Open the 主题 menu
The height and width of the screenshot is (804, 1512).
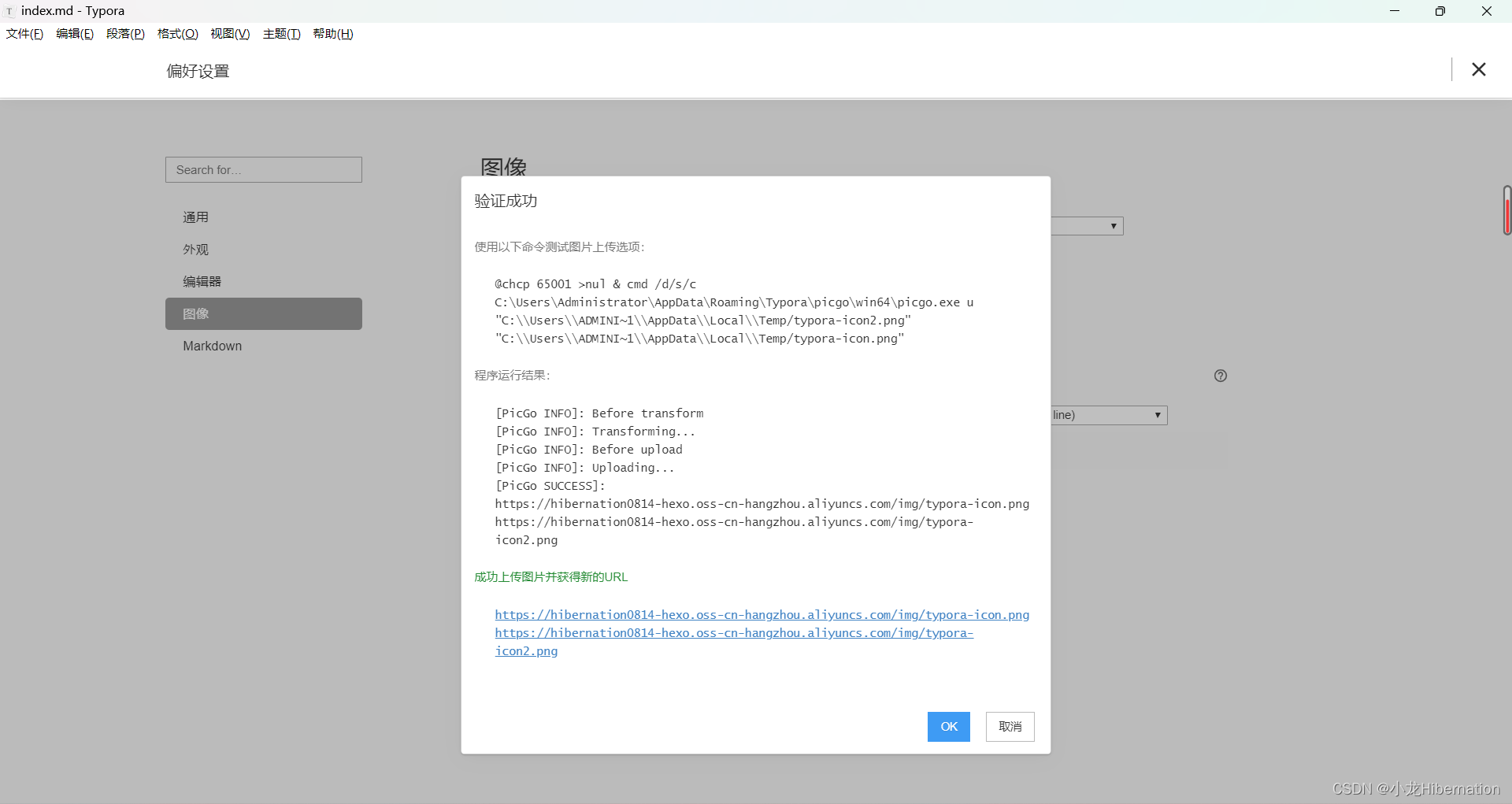pyautogui.click(x=281, y=33)
